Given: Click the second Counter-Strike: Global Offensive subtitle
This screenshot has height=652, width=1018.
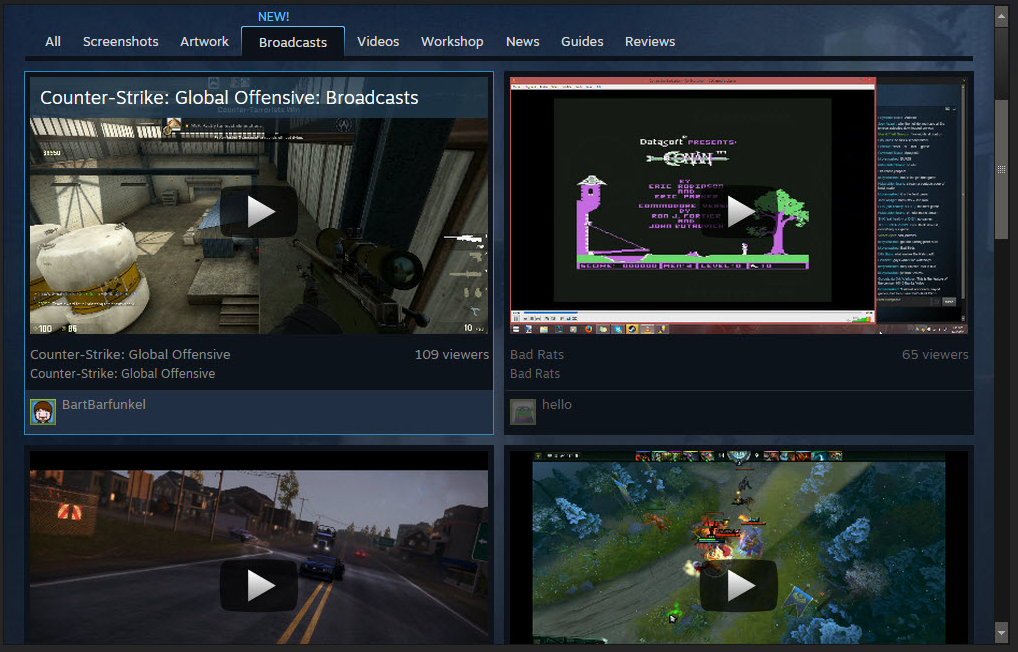Looking at the screenshot, I should point(123,373).
